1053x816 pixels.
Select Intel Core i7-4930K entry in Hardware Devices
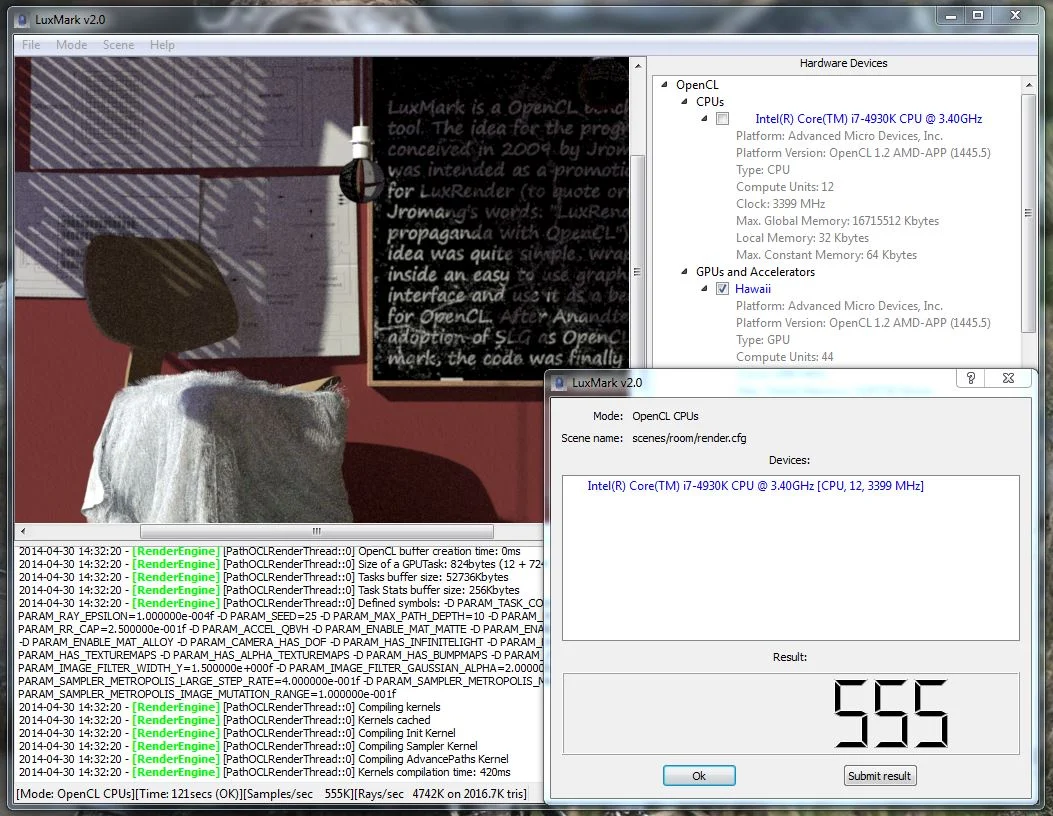pyautogui.click(x=868, y=119)
